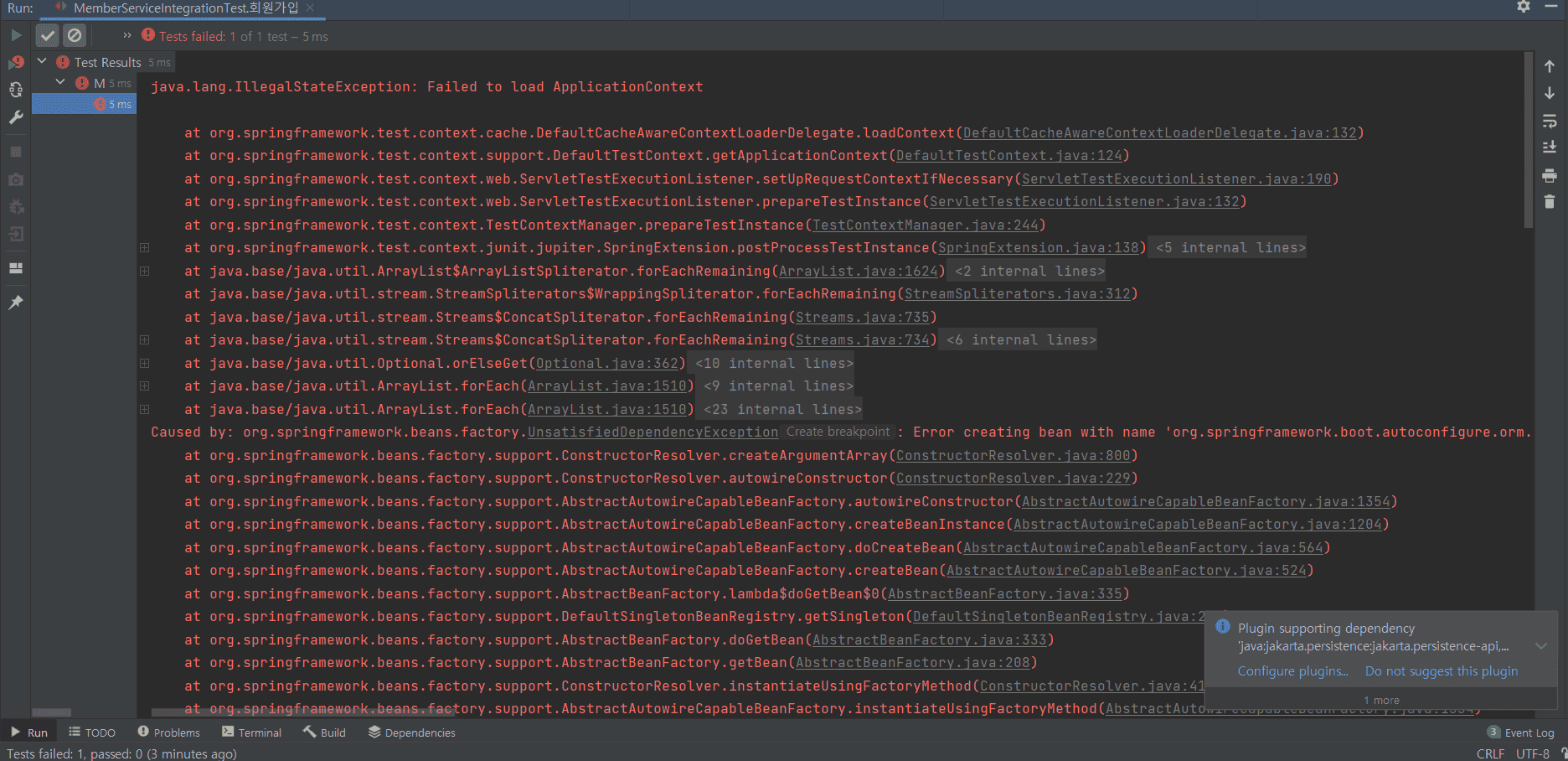1568x761 pixels.
Task: Click the horizontal scrollbar under the test tree
Action: [x=52, y=713]
